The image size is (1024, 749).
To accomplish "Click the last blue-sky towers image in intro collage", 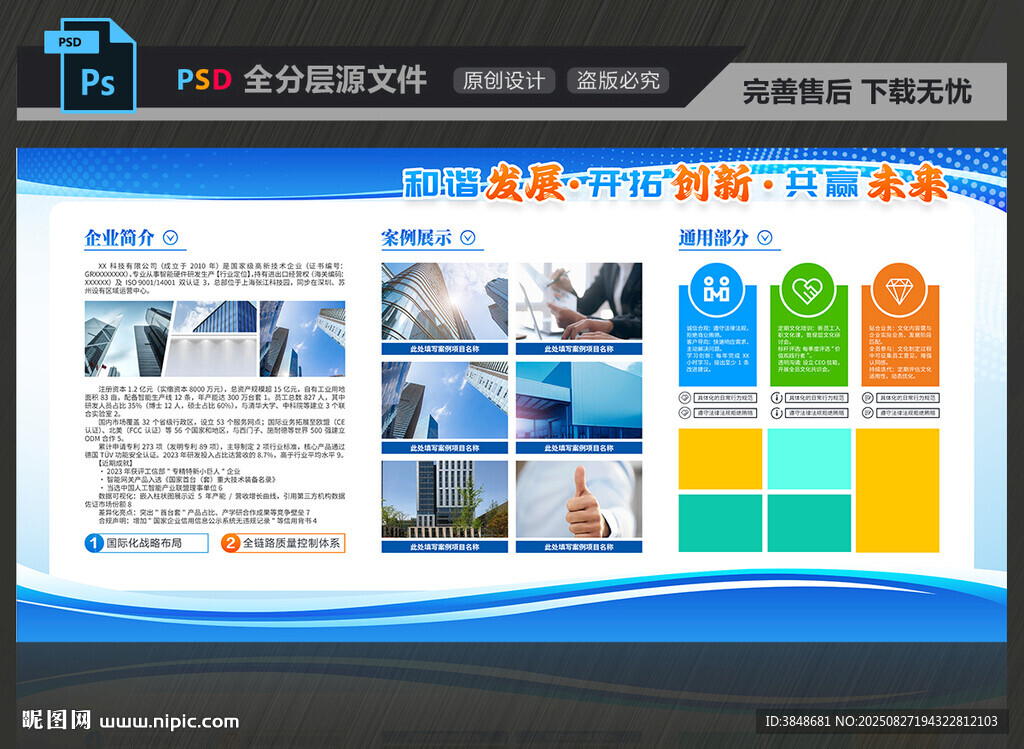I will point(302,339).
